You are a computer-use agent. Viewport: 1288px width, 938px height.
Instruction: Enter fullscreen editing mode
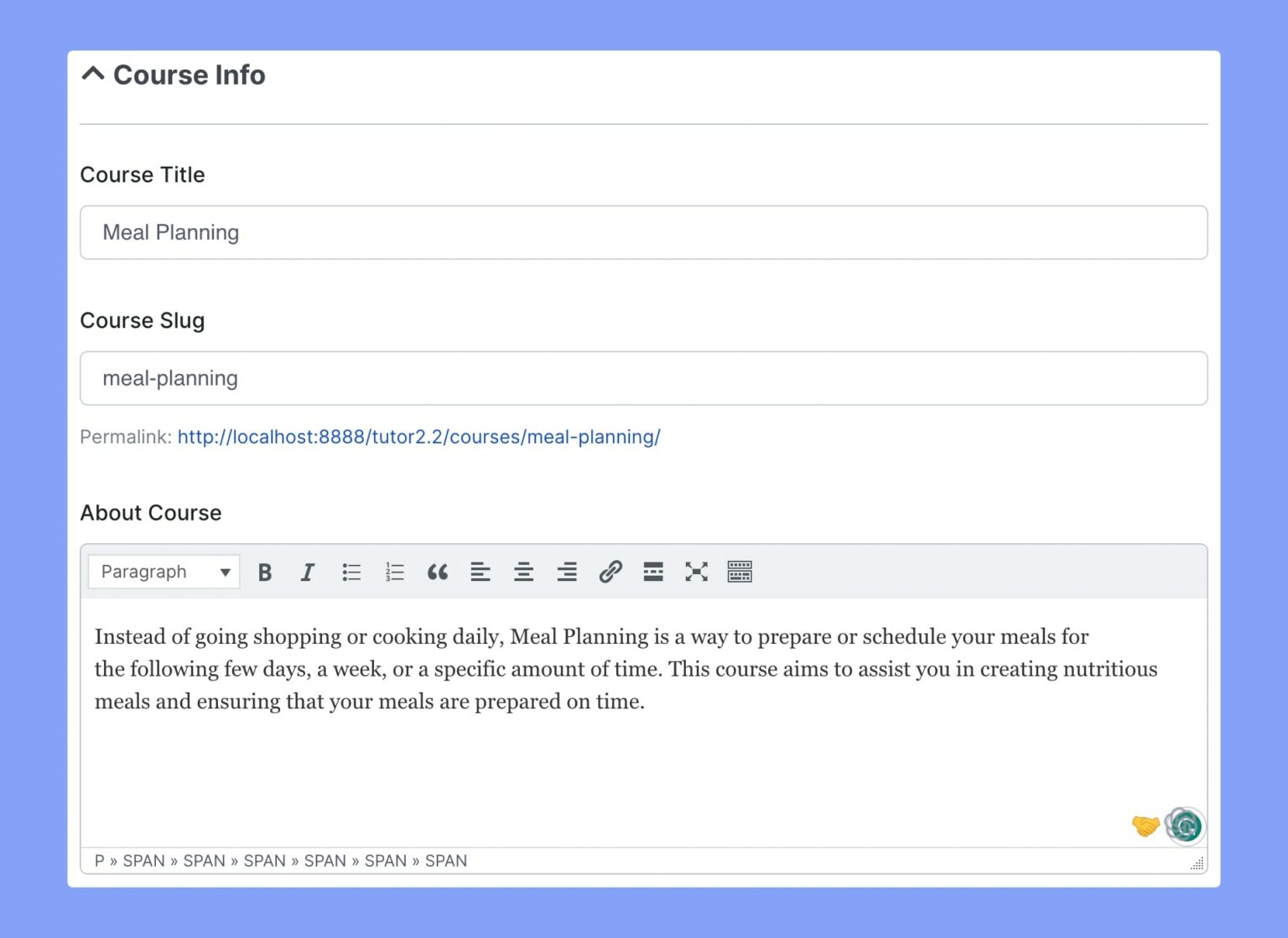click(x=696, y=572)
